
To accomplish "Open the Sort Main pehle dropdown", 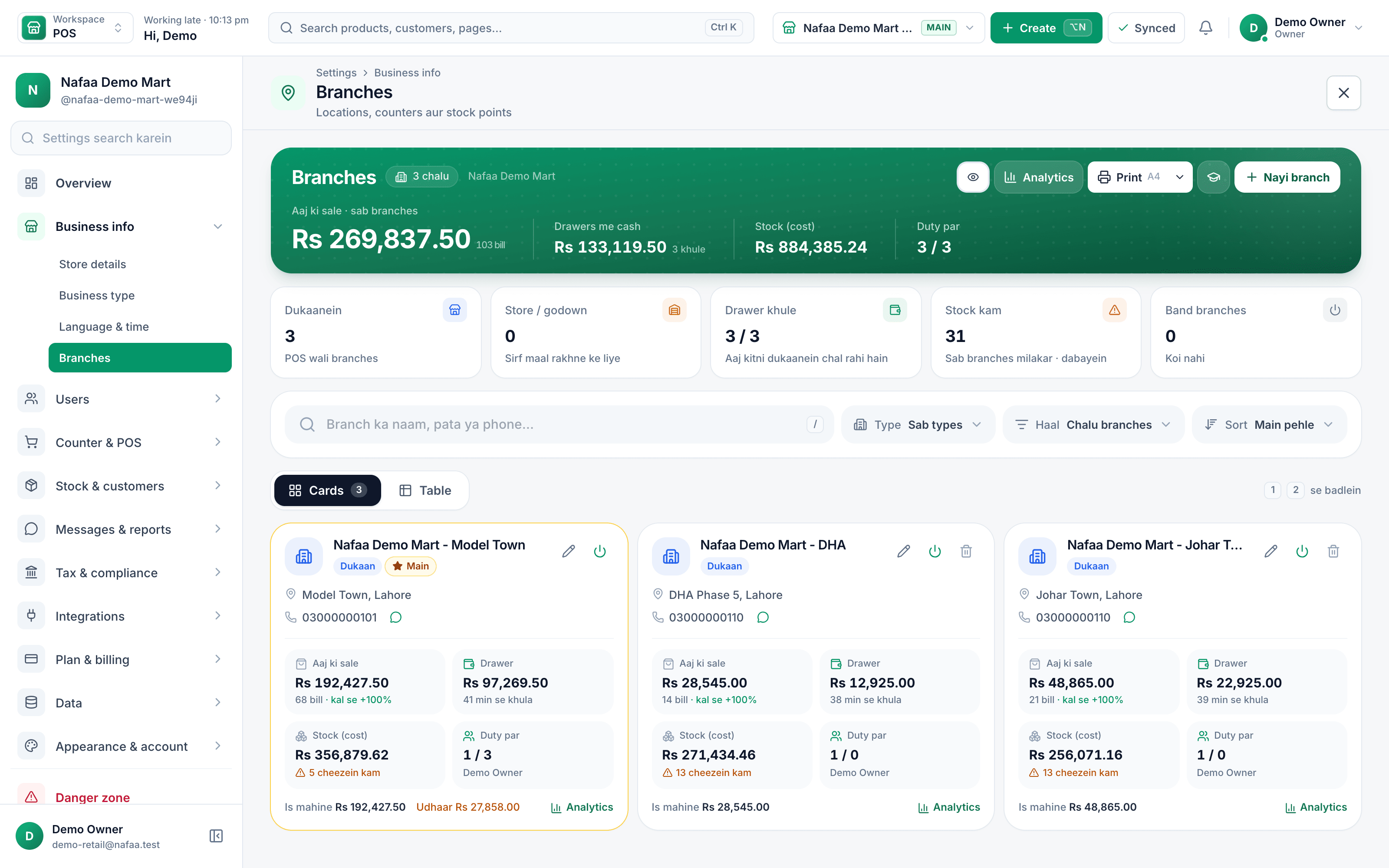I will click(x=1269, y=425).
